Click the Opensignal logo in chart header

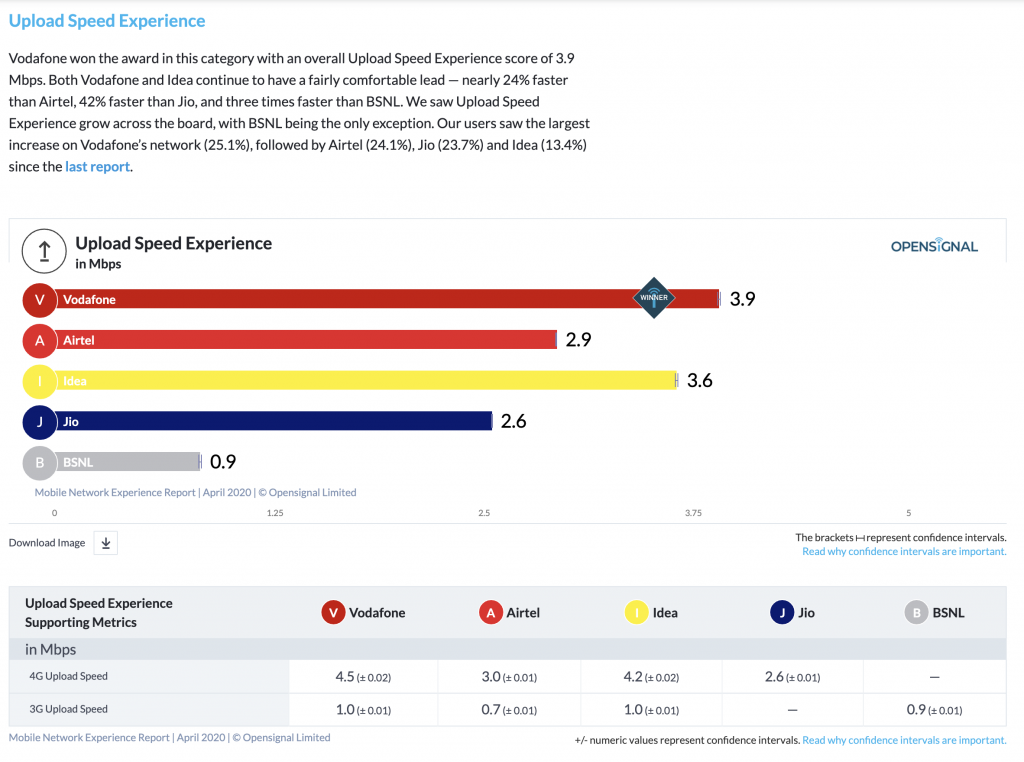pos(935,246)
